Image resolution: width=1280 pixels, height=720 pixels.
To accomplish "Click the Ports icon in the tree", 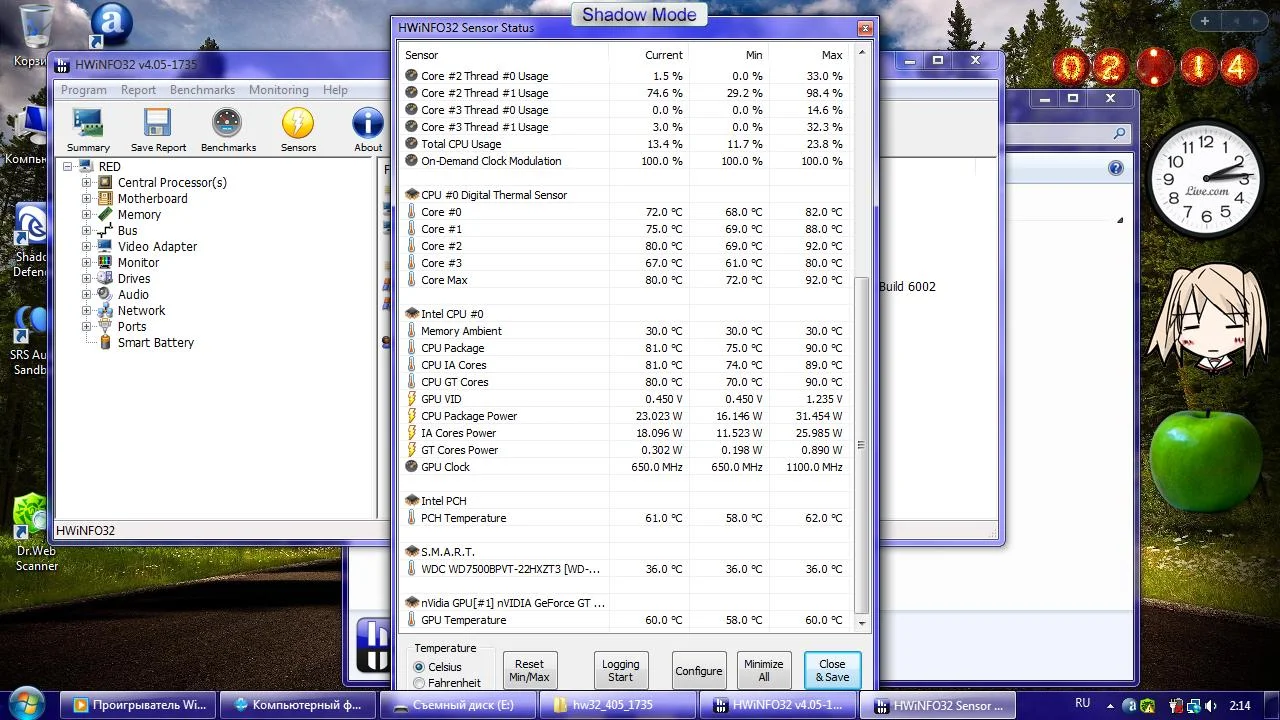I will (x=105, y=327).
